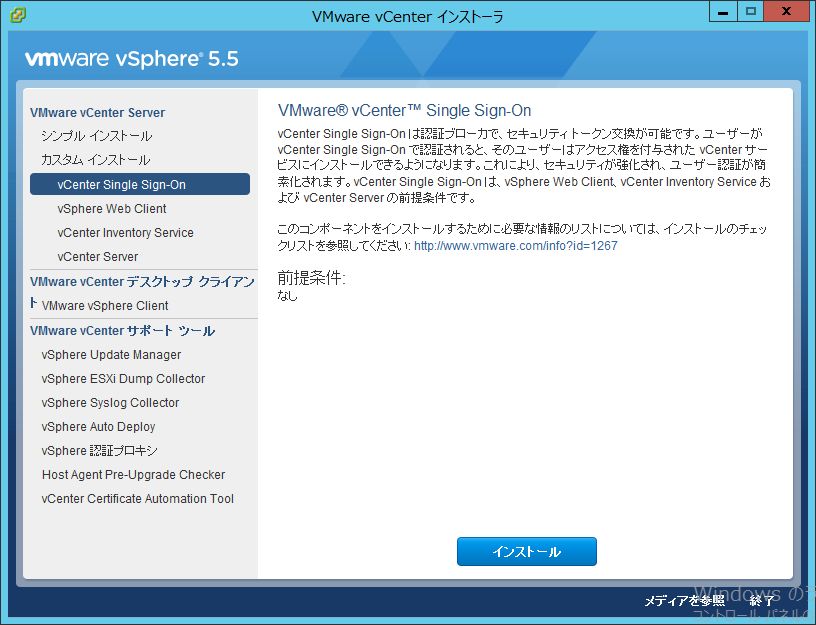Select vSphere Auto Deploy
Image resolution: width=816 pixels, height=625 pixels.
click(98, 427)
